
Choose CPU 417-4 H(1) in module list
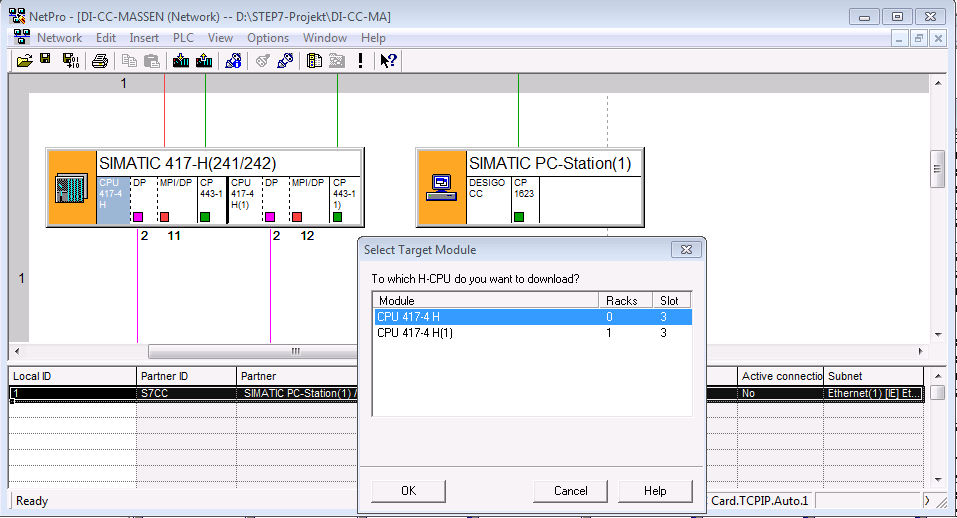pyautogui.click(x=415, y=333)
